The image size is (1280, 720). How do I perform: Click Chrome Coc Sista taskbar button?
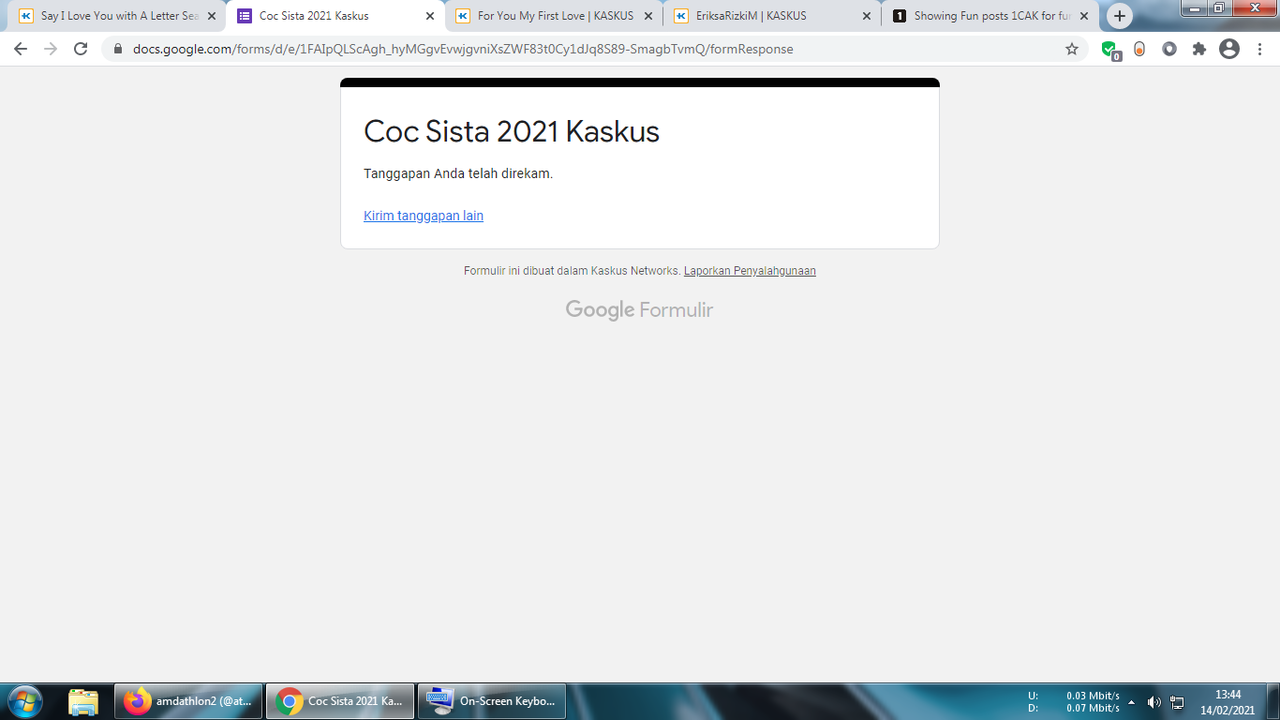point(340,701)
